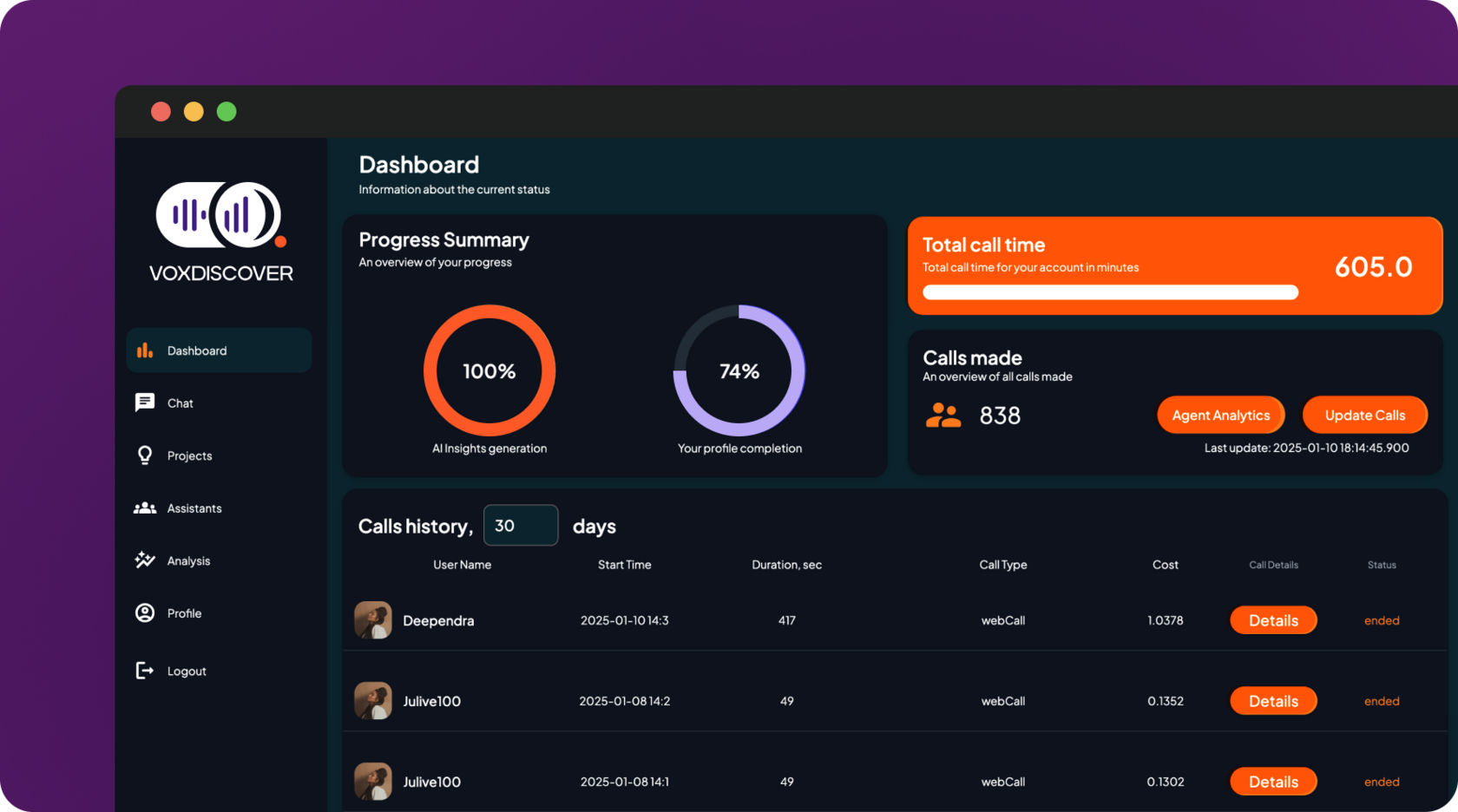Image resolution: width=1458 pixels, height=812 pixels.
Task: Click the Profile user circle icon
Action: [145, 613]
